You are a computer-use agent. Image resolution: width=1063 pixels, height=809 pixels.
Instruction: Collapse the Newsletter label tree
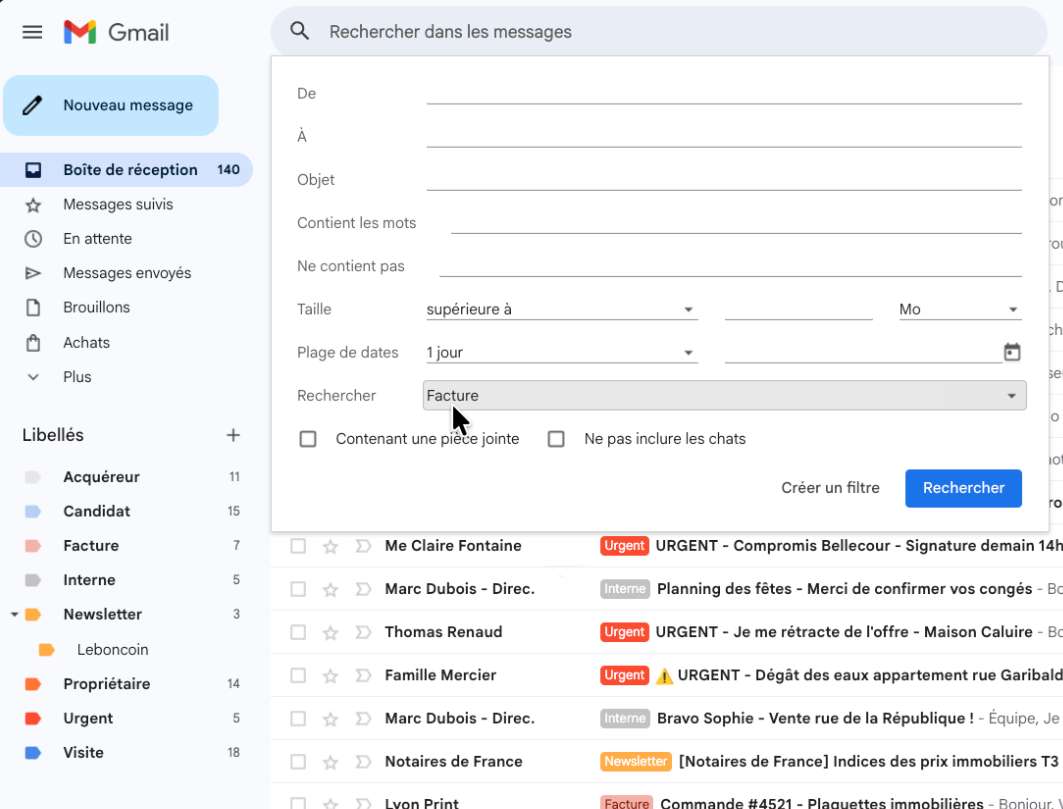point(15,614)
